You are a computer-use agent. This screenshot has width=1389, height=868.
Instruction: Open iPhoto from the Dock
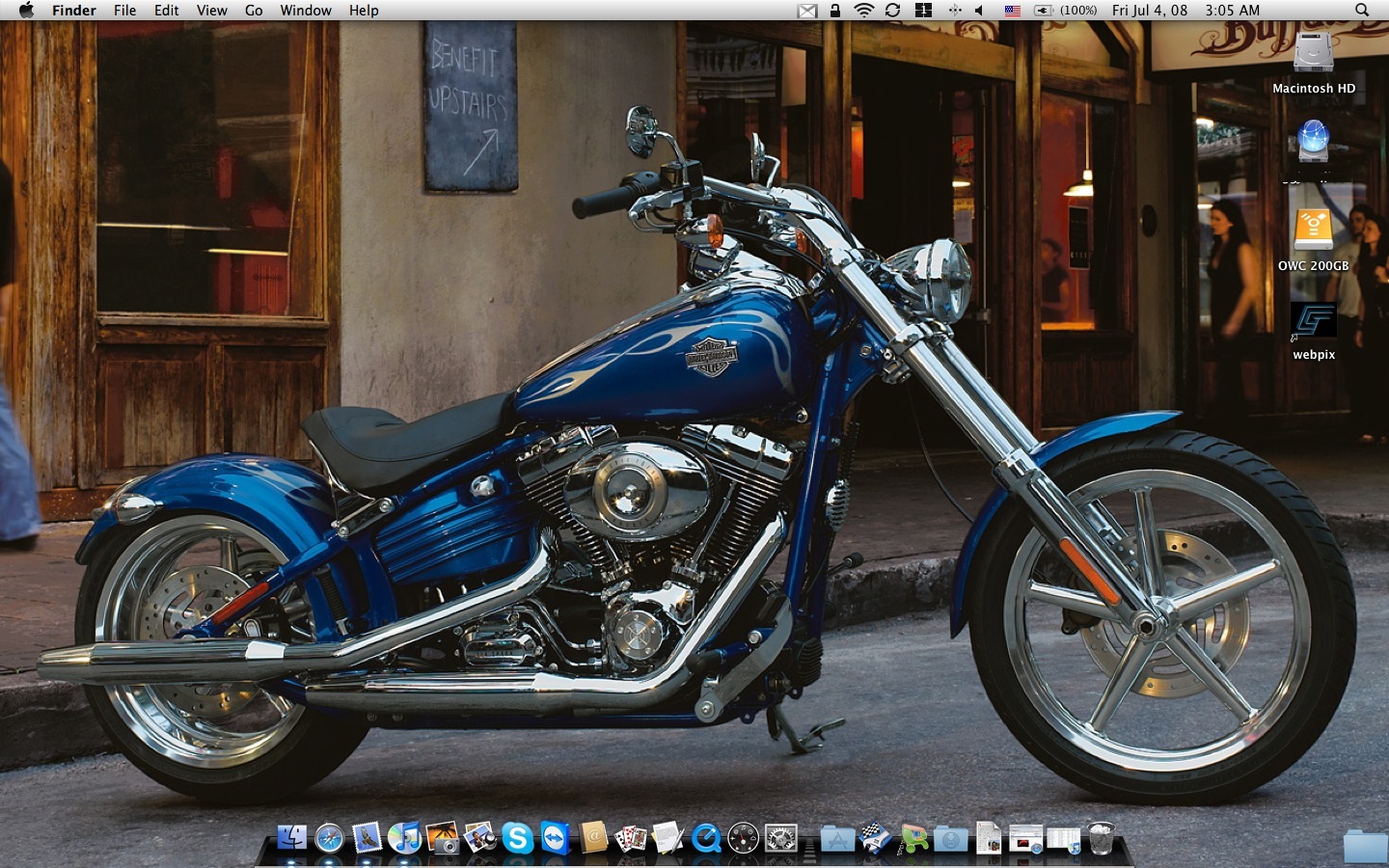click(442, 838)
